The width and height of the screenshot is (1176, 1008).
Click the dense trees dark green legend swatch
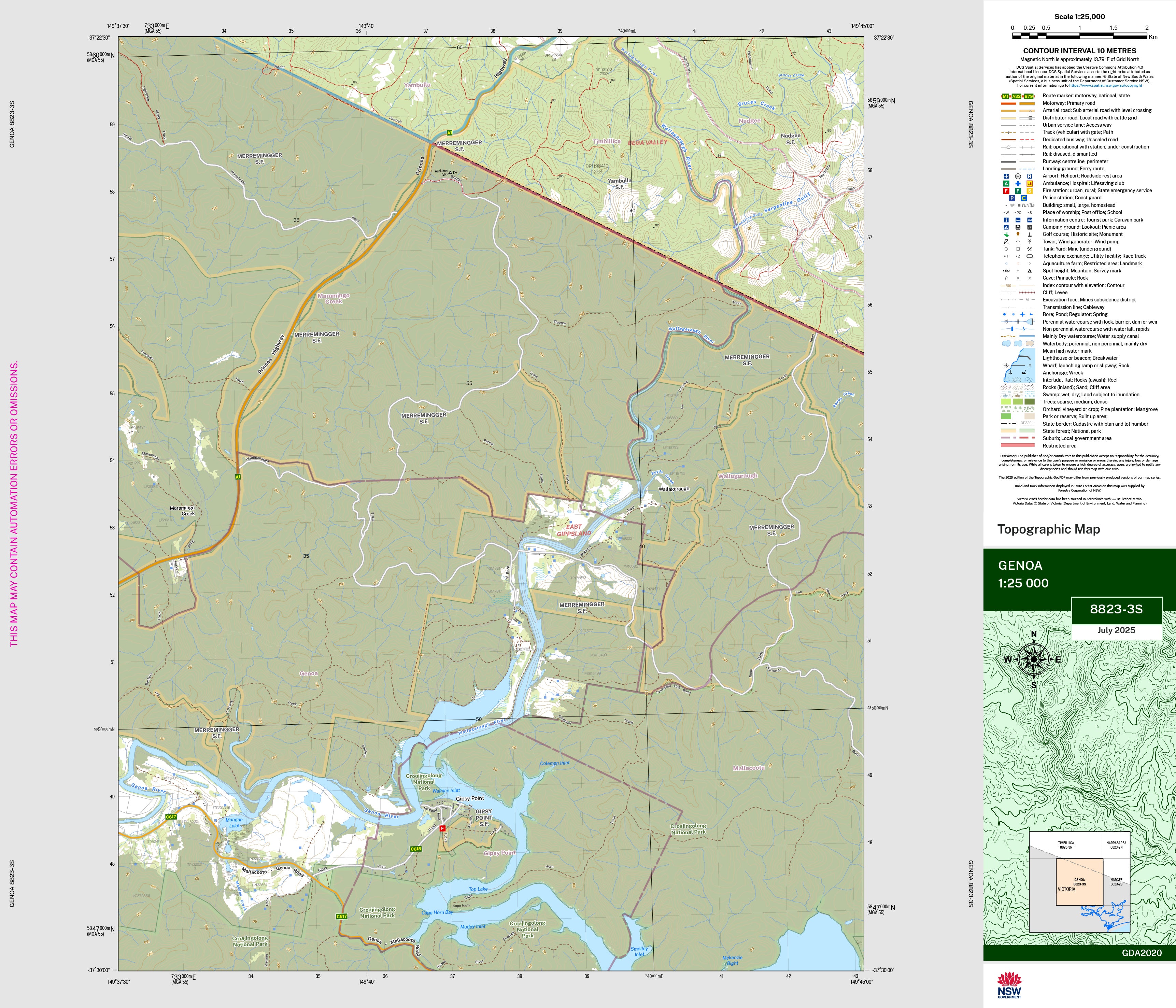tap(1030, 402)
